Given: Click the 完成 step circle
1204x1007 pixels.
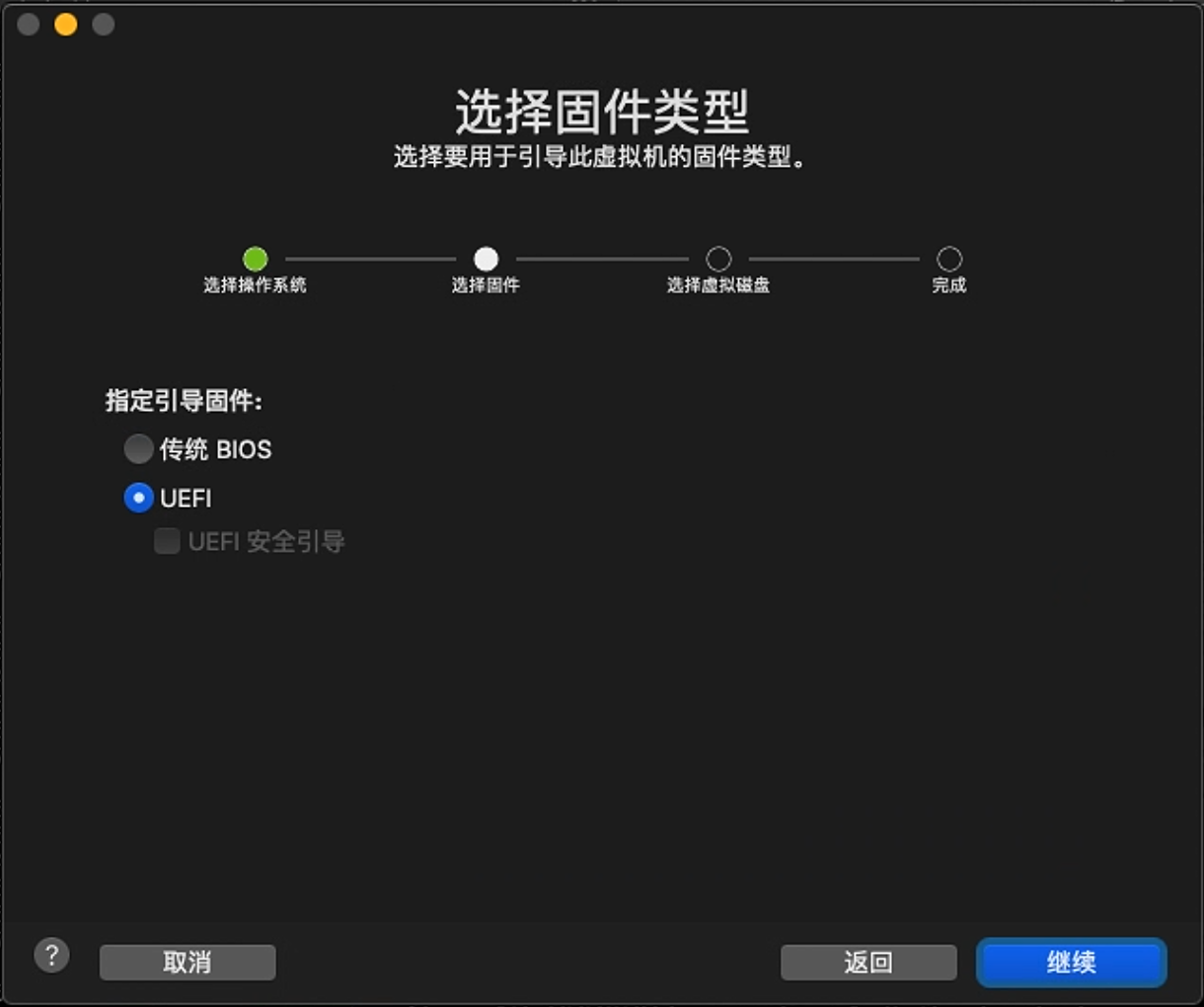Looking at the screenshot, I should click(949, 259).
